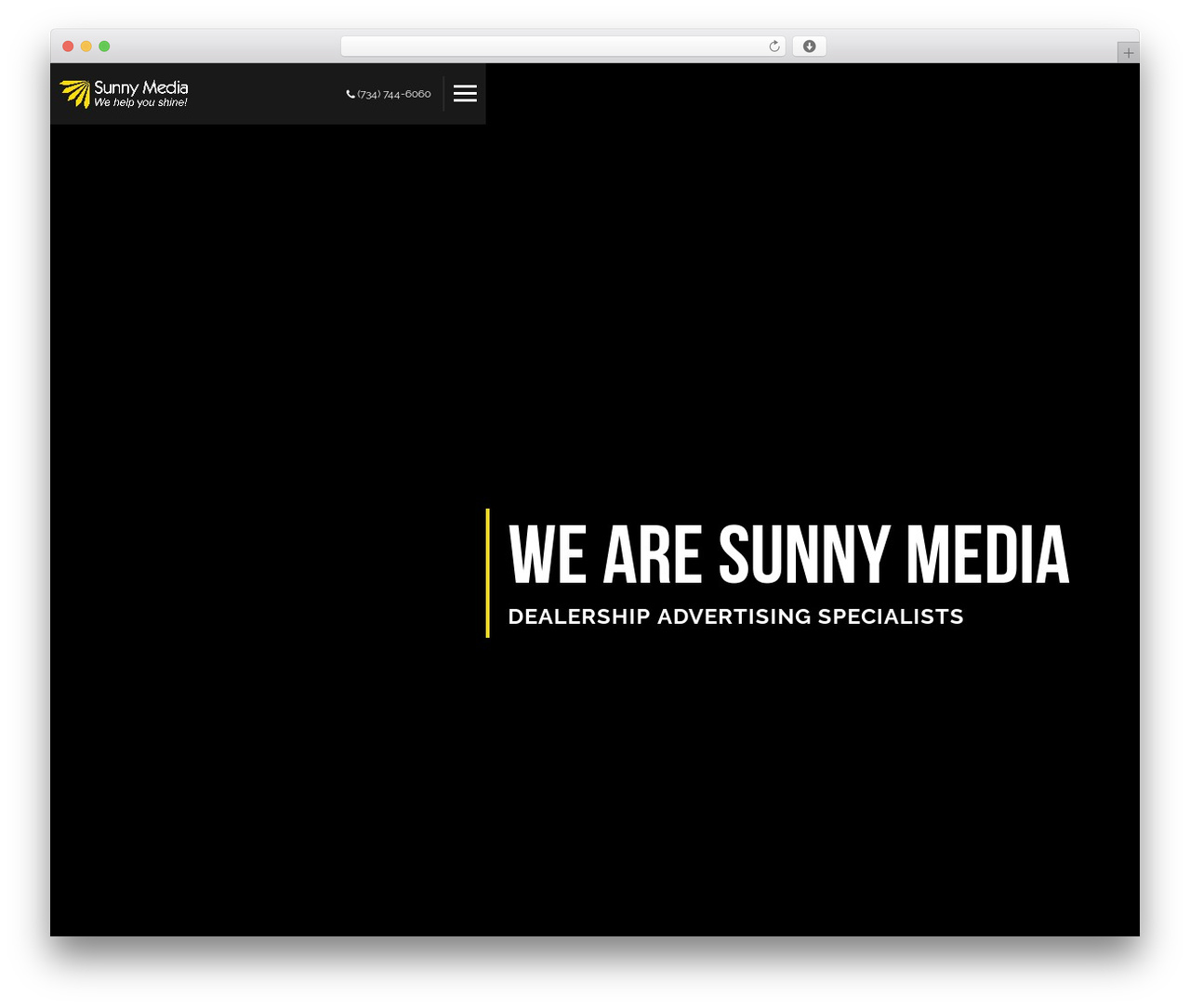Screen dimensions: 1190x1008
Task: Select the Dealership Advertising Specialists subtitle
Action: [x=735, y=617]
